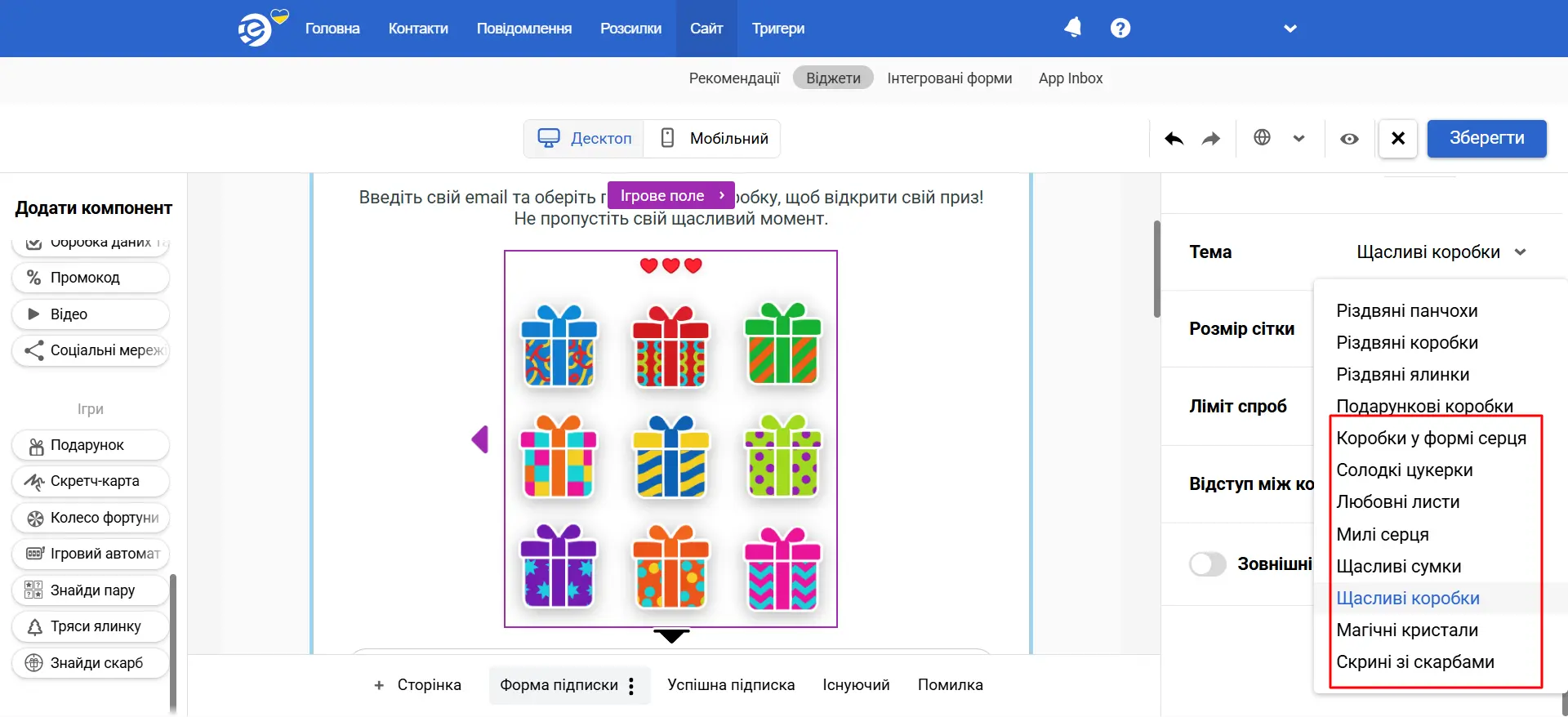Select the blue gift box thumbnail
The height and width of the screenshot is (717, 1568).
click(x=559, y=346)
